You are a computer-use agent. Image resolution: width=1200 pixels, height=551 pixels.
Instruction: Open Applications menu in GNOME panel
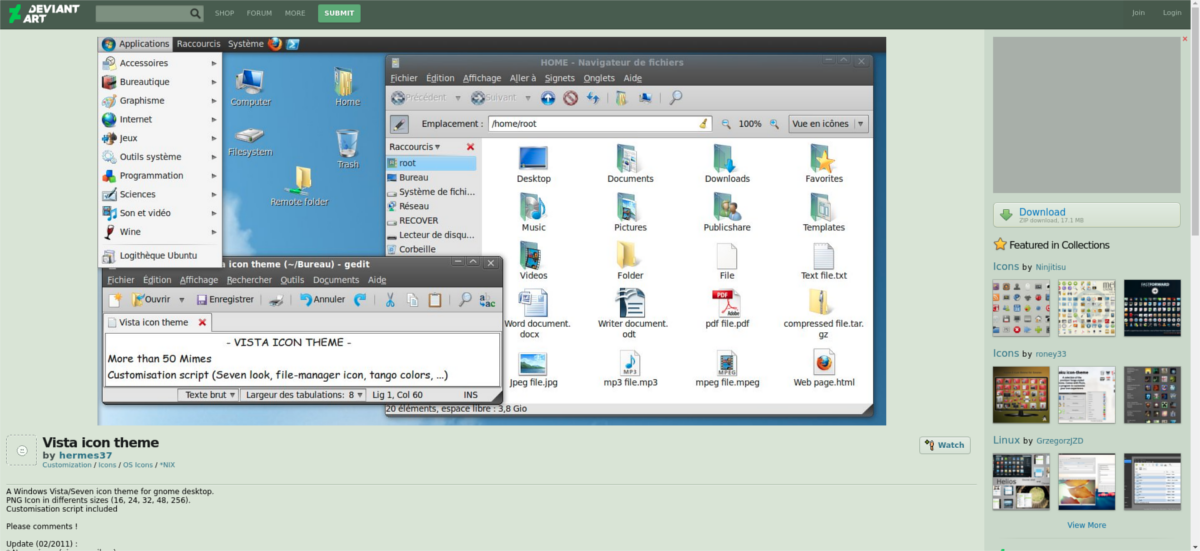(136, 44)
